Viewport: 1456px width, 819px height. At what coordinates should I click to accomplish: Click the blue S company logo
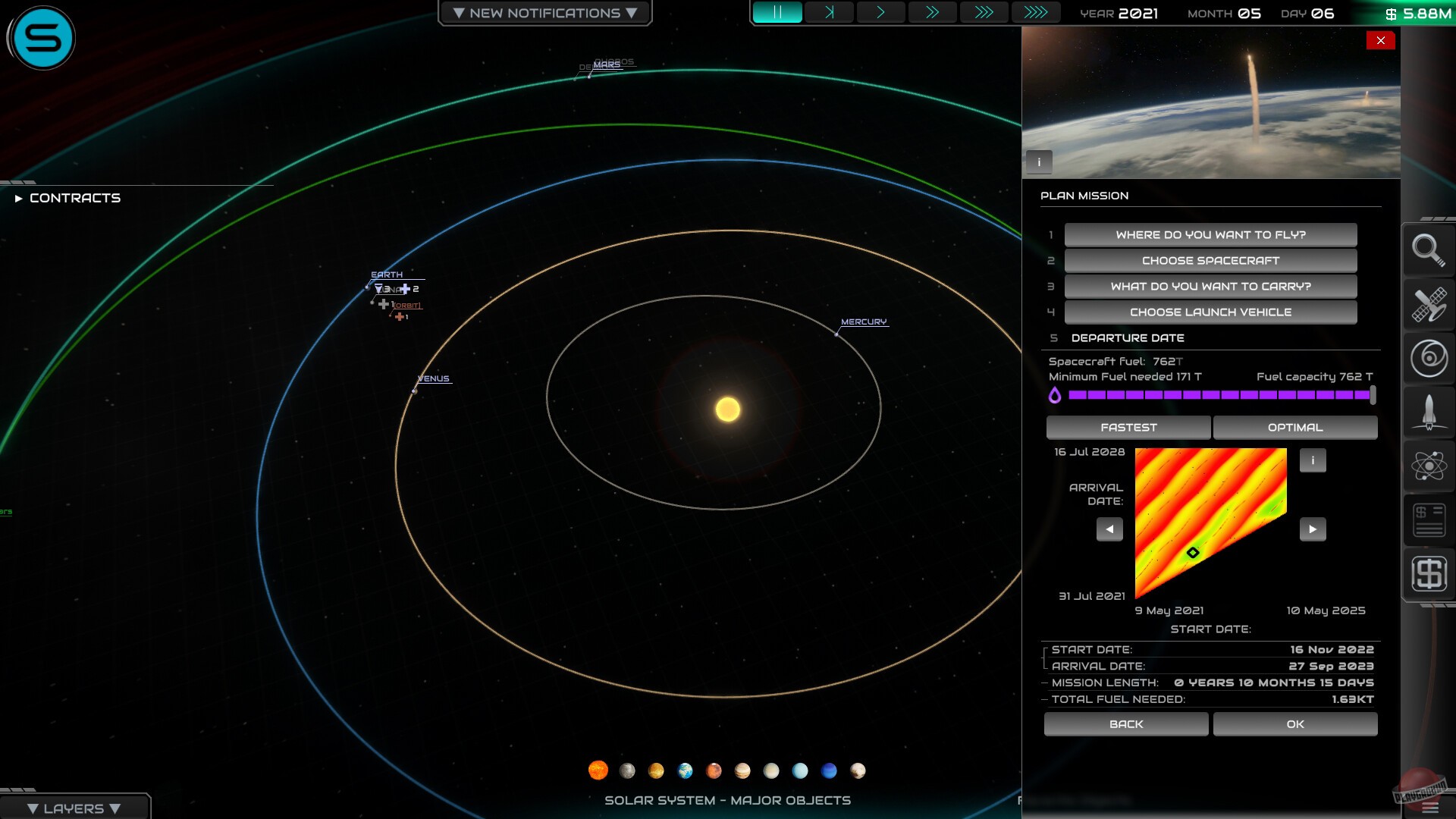(x=43, y=38)
